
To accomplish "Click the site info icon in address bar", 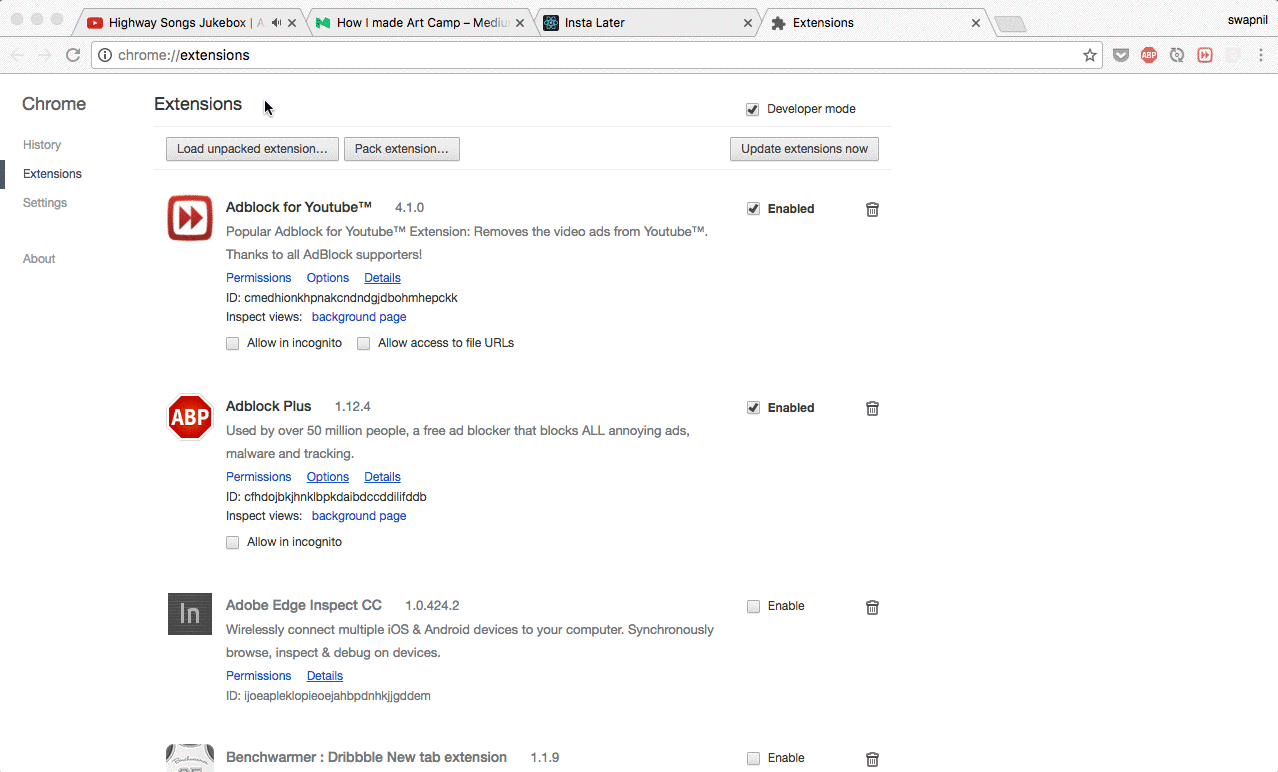I will tap(105, 55).
